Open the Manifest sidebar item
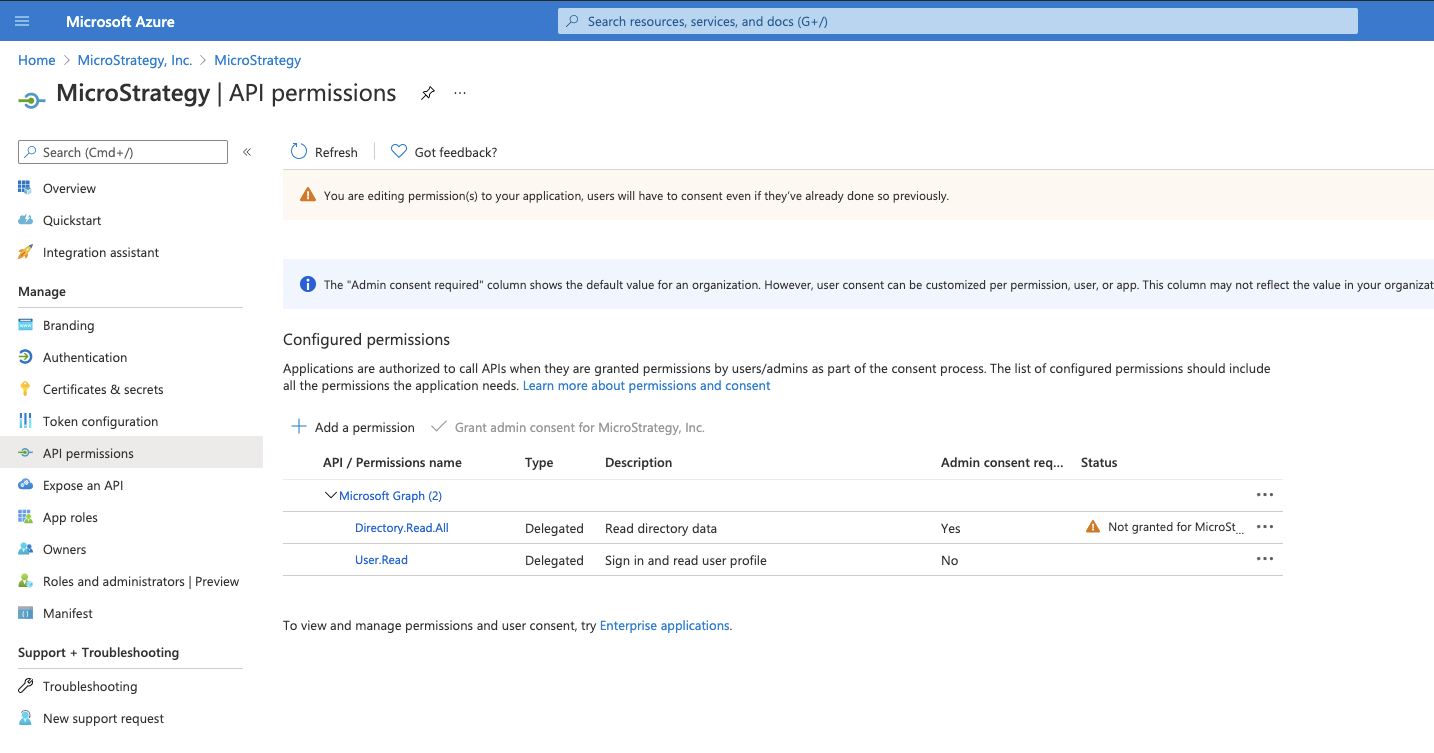1434x753 pixels. (68, 613)
